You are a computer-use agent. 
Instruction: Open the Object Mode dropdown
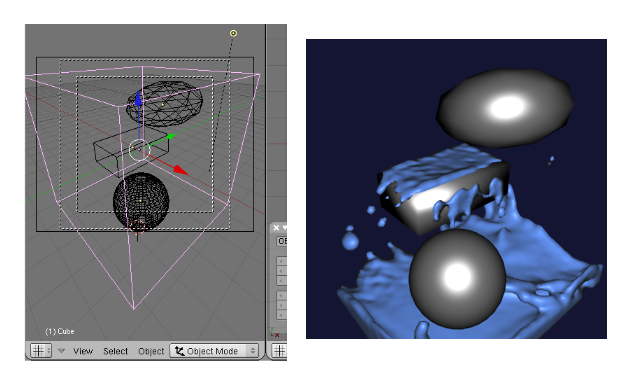click(214, 351)
